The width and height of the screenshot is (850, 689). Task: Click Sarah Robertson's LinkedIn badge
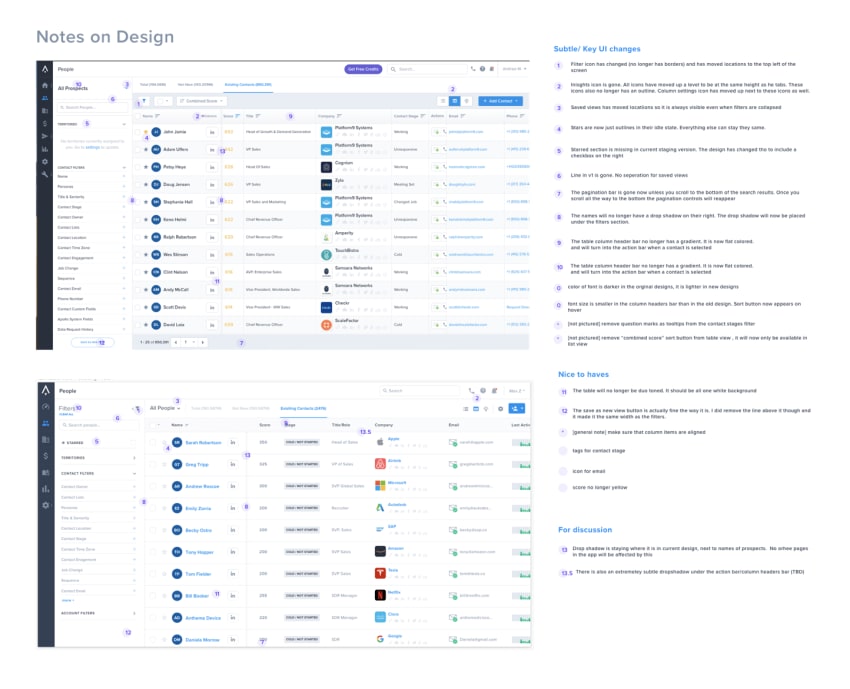233,443
